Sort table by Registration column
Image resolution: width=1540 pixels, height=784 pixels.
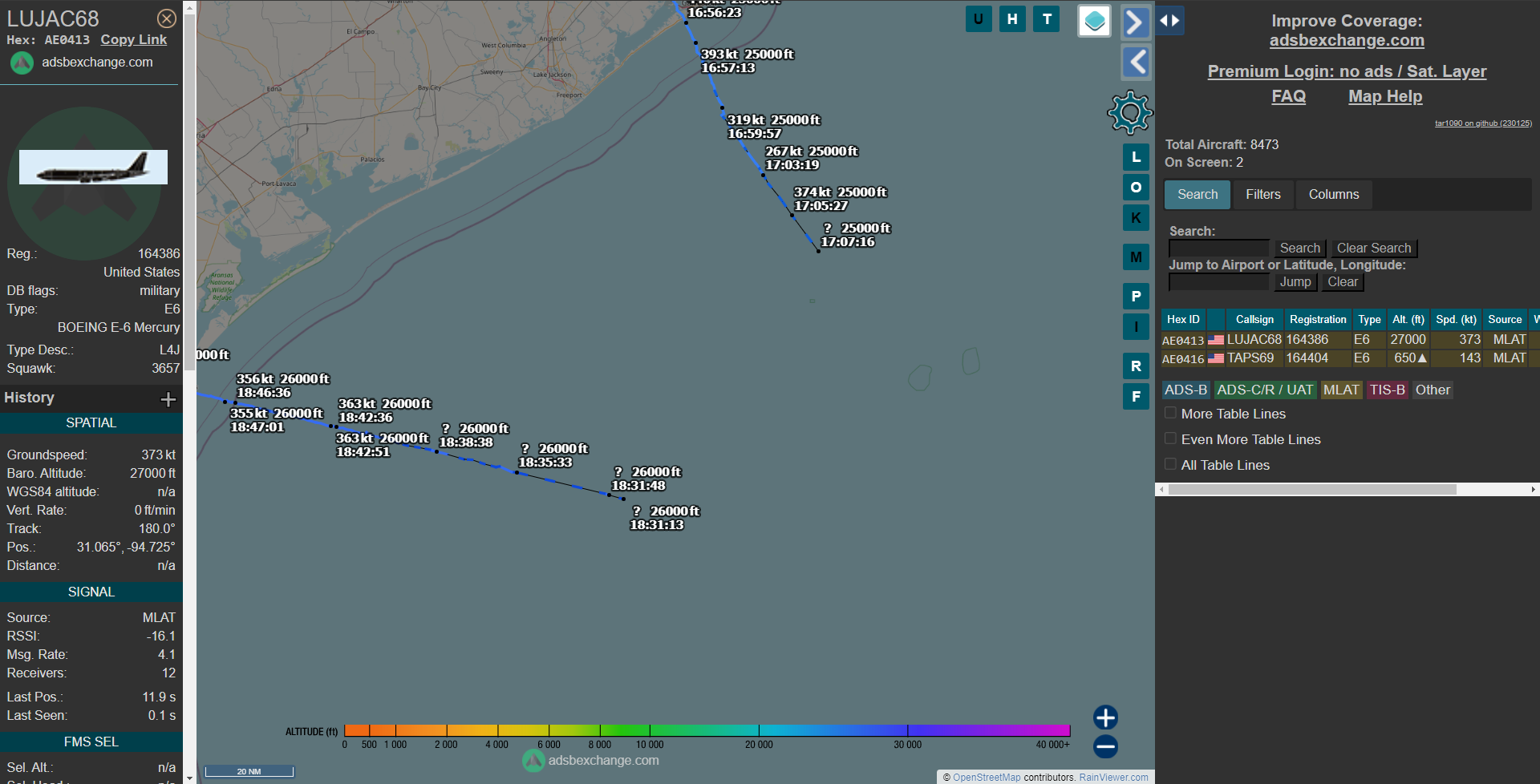point(1318,319)
